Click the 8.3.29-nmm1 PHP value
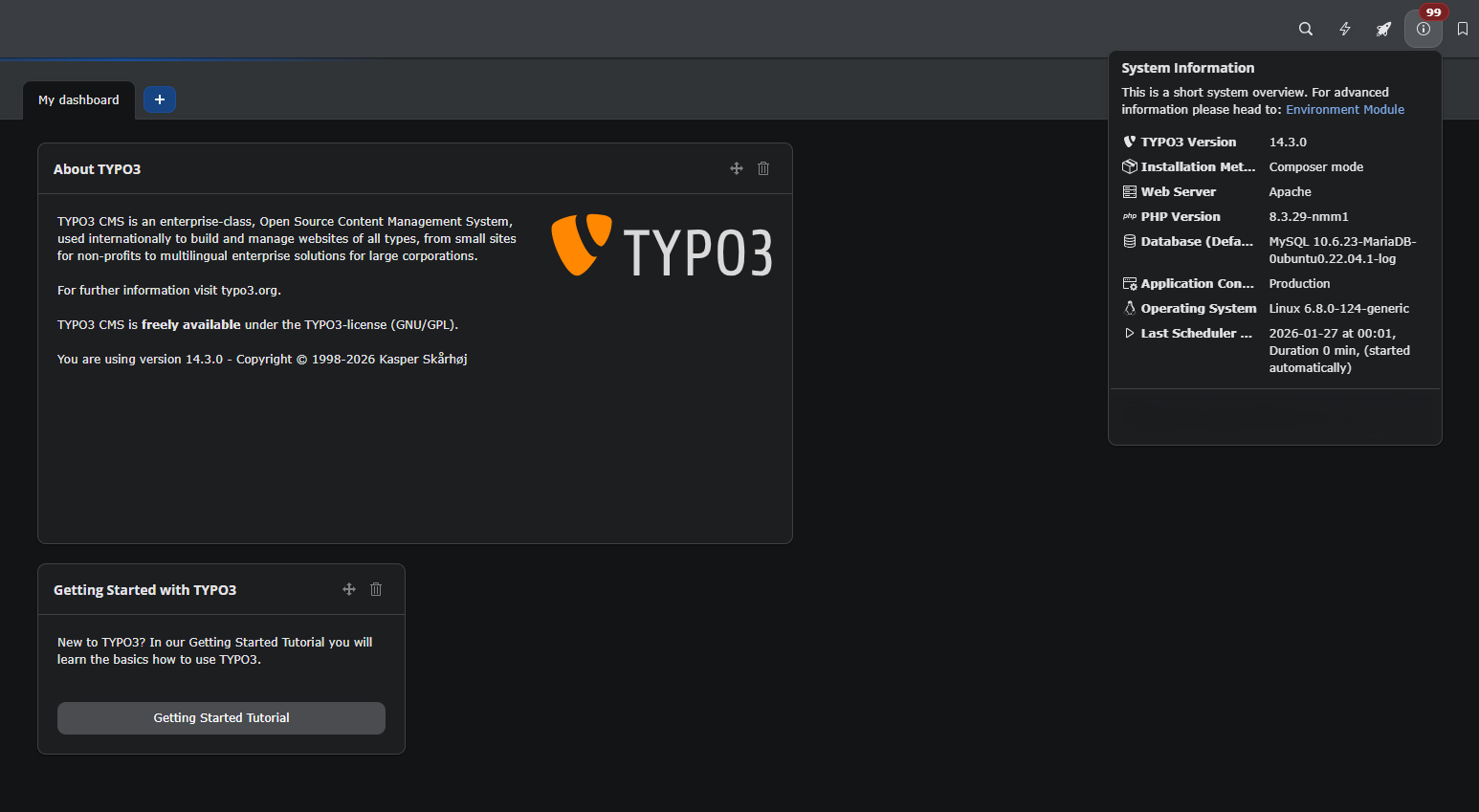 click(x=1309, y=216)
